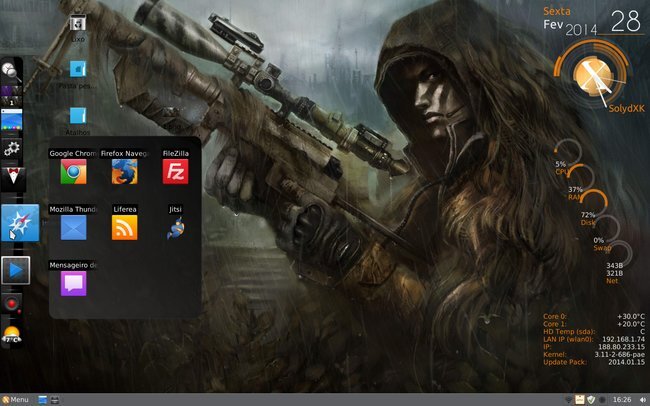This screenshot has width=650, height=406.
Task: Click the show desktop panel icon
Action: click(43, 400)
